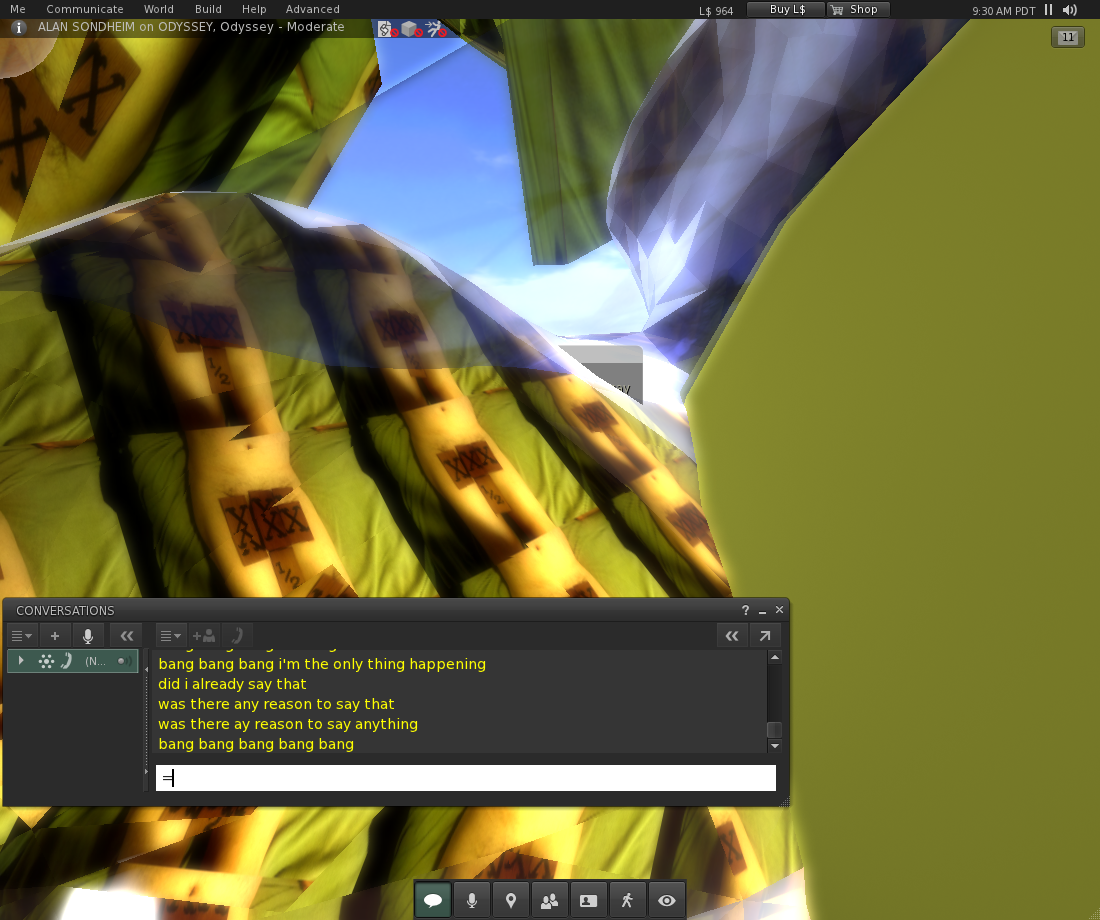Toggle voice with Conversations microphone button
Image resolution: width=1100 pixels, height=920 pixels.
coord(88,635)
